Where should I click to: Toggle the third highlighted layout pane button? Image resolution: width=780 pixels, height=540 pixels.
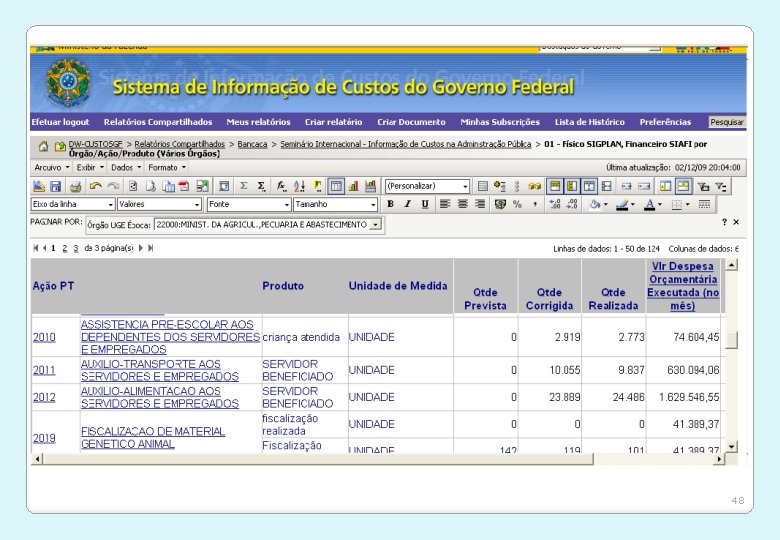[589, 186]
